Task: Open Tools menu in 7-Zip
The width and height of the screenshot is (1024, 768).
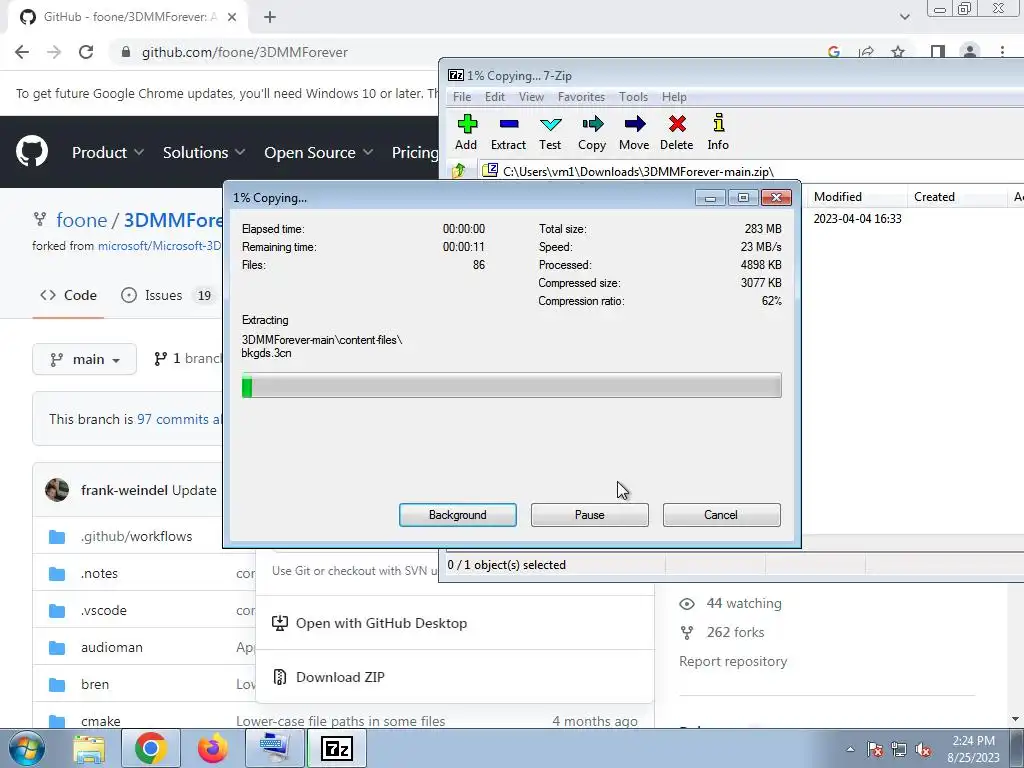Action: coord(633,97)
